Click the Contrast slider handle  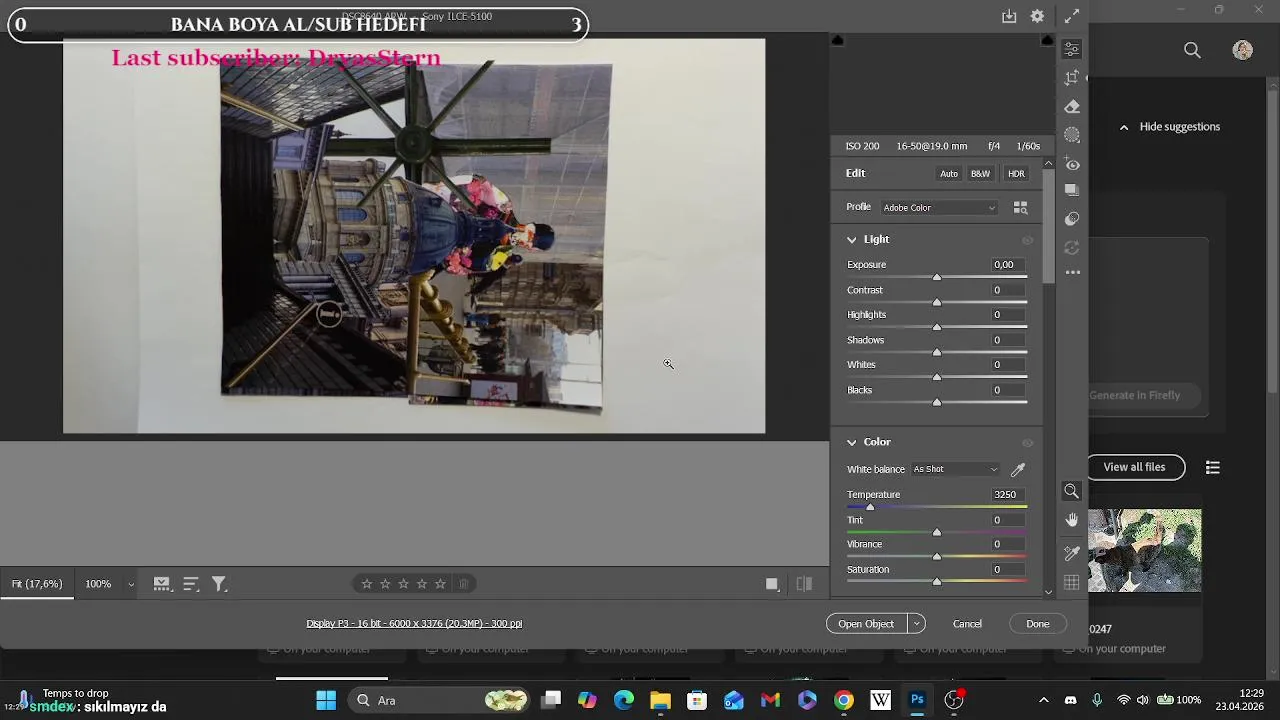click(x=937, y=302)
